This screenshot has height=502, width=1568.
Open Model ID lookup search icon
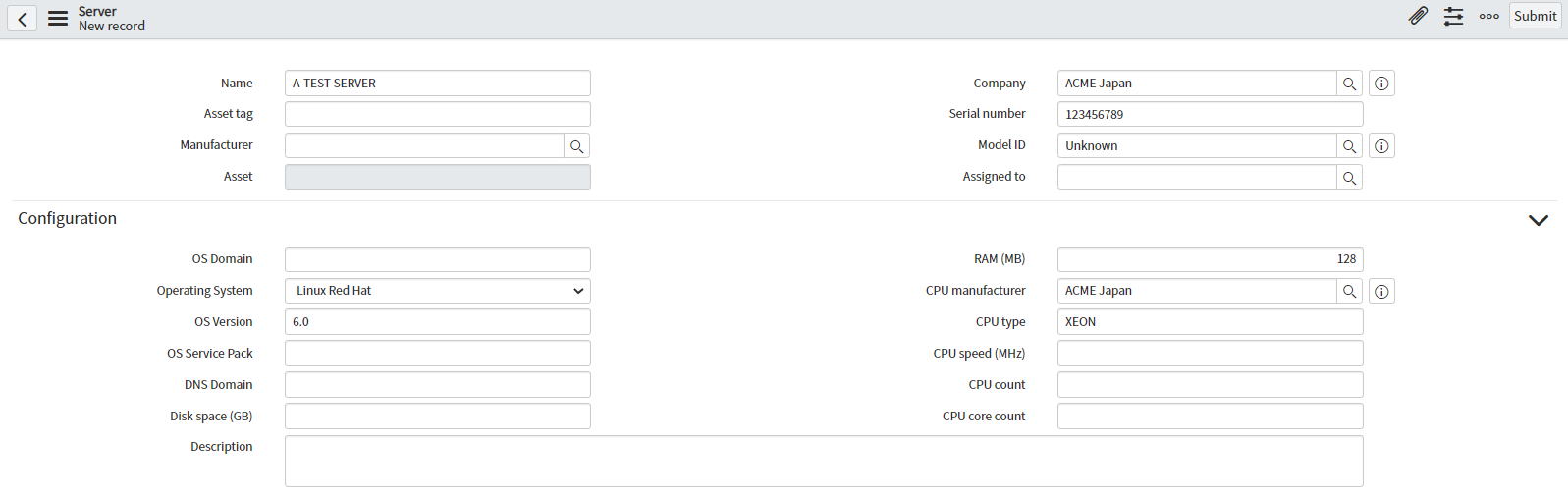1349,146
